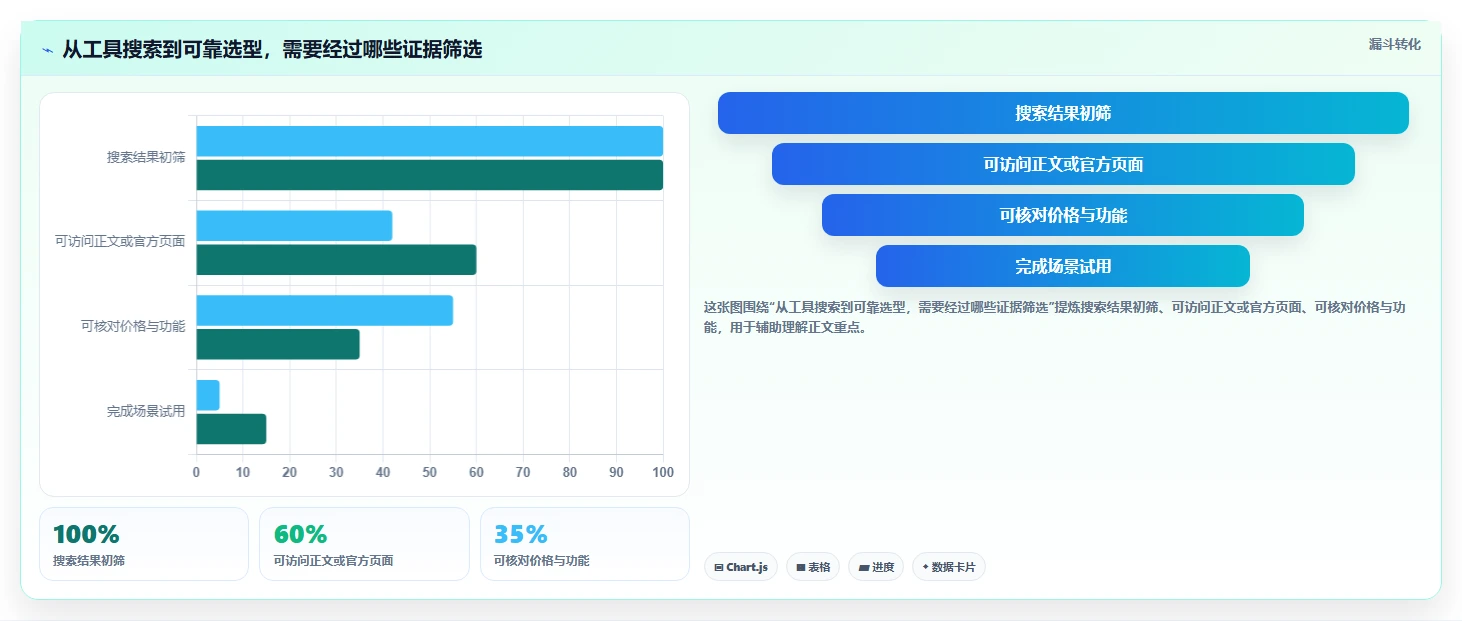This screenshot has height=621, width=1462.
Task: Click the light blue bar for 可访问正文或官方页面
Action: pyautogui.click(x=294, y=226)
